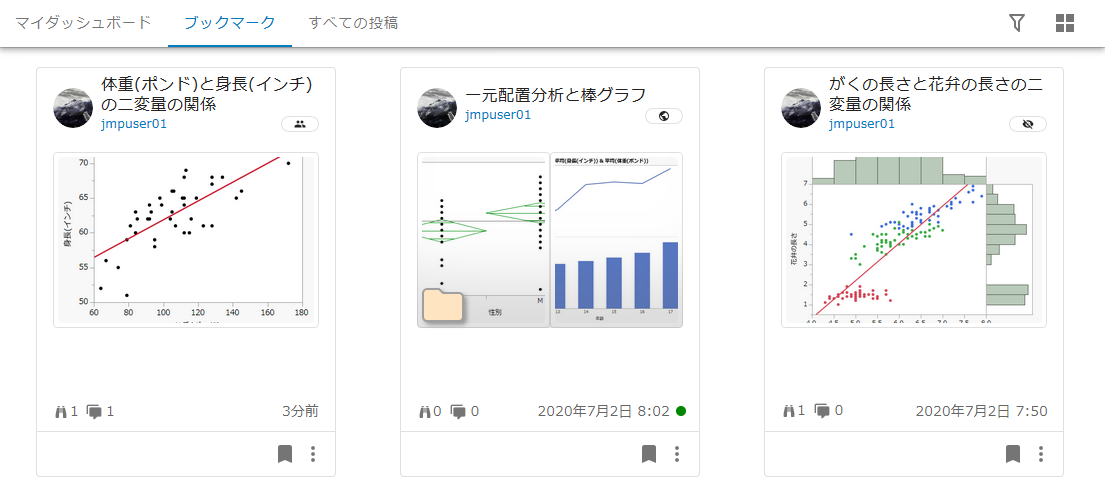The width and height of the screenshot is (1105, 488).
Task: Click public globe badge on 一元配置分析 card
Action: (664, 116)
